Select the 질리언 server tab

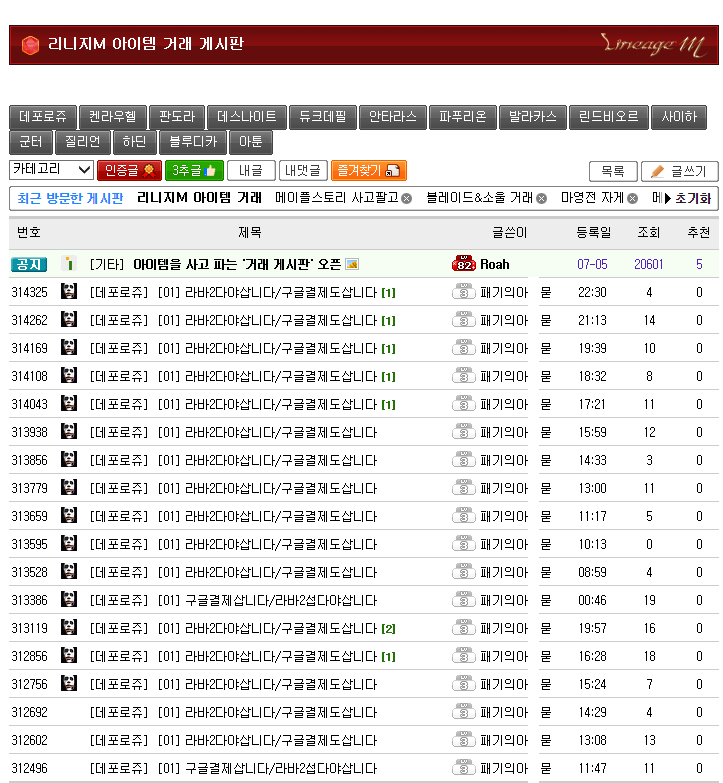click(x=83, y=142)
